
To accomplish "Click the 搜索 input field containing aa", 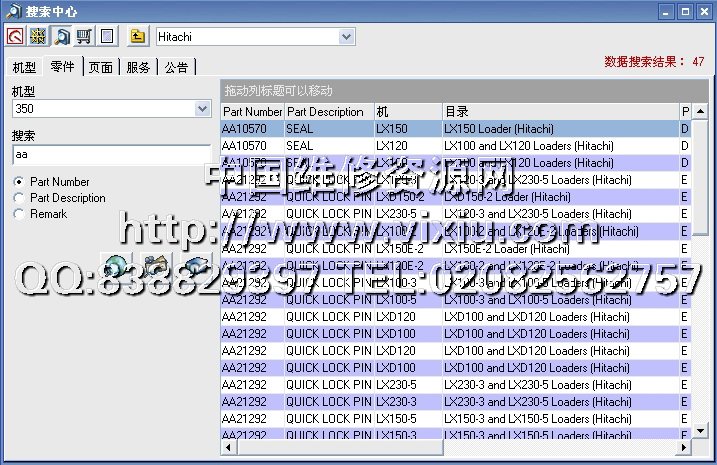I will pos(110,155).
